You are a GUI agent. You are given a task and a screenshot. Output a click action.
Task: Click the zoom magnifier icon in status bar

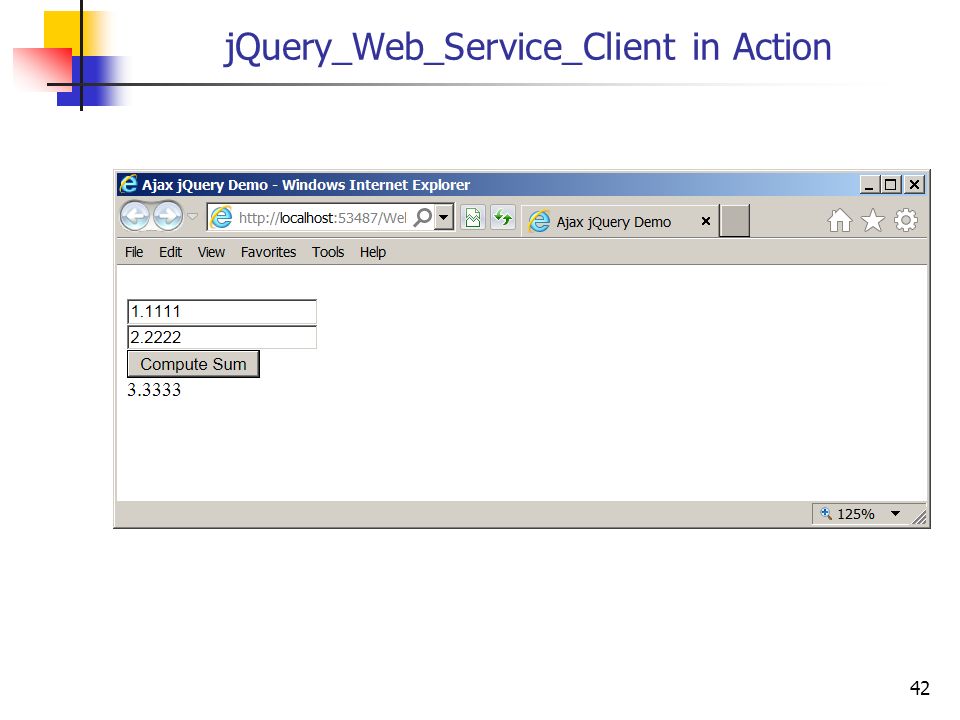click(826, 513)
